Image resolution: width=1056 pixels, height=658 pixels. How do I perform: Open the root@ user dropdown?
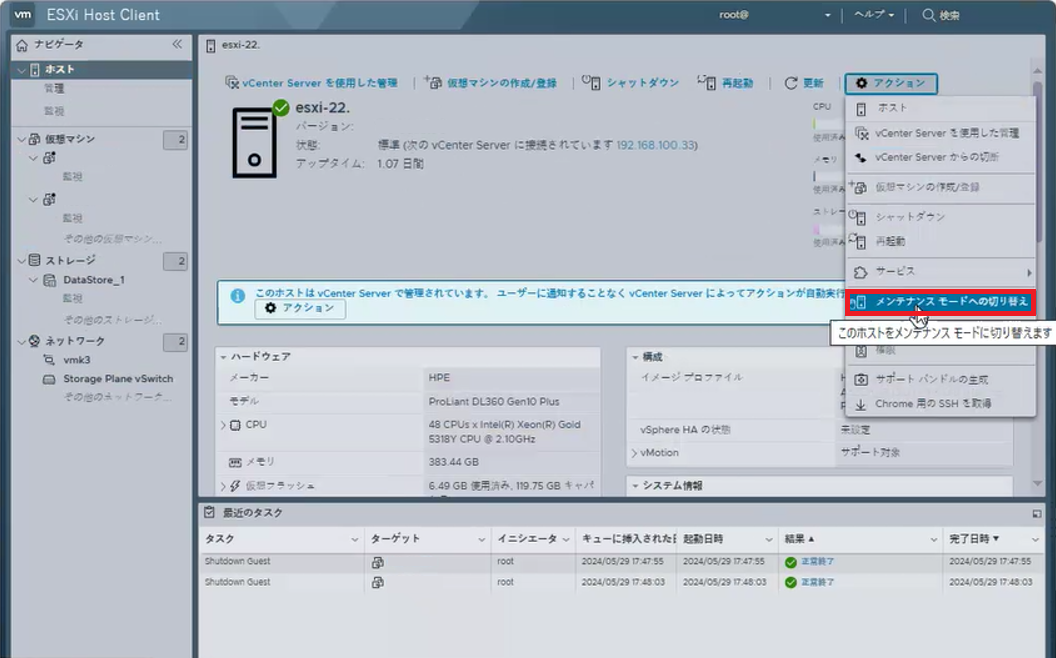pyautogui.click(x=774, y=15)
